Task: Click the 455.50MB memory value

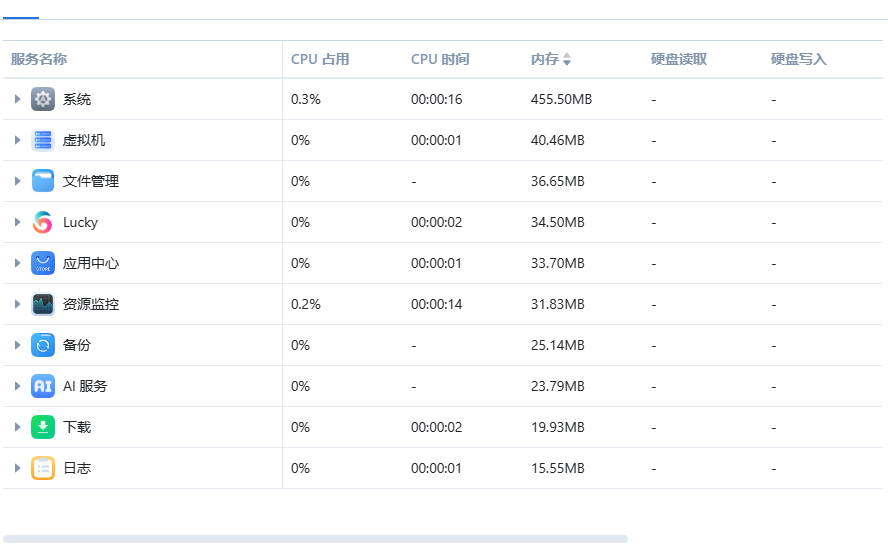Action: tap(561, 99)
